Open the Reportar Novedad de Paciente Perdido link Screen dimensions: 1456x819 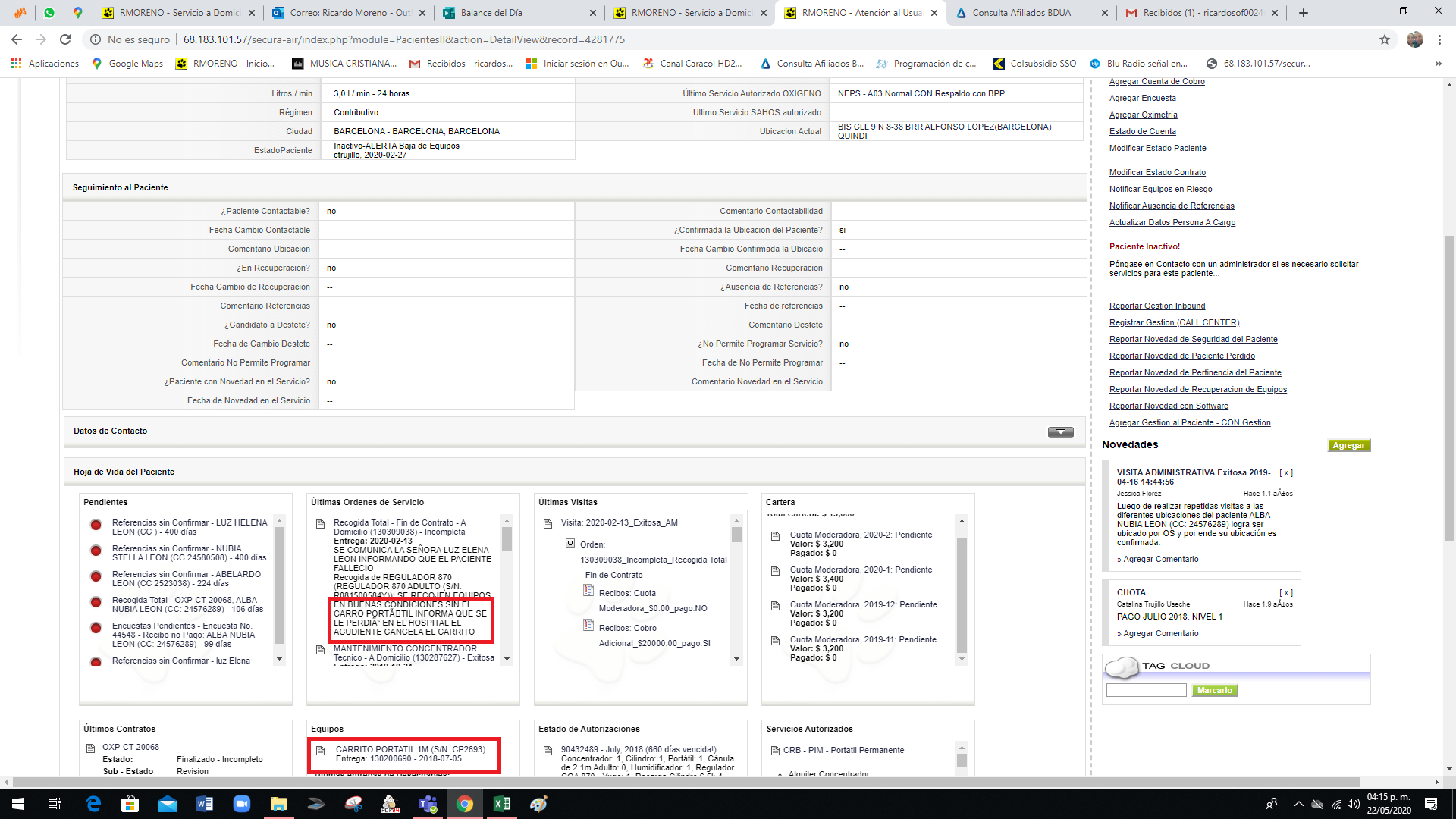tap(1181, 356)
